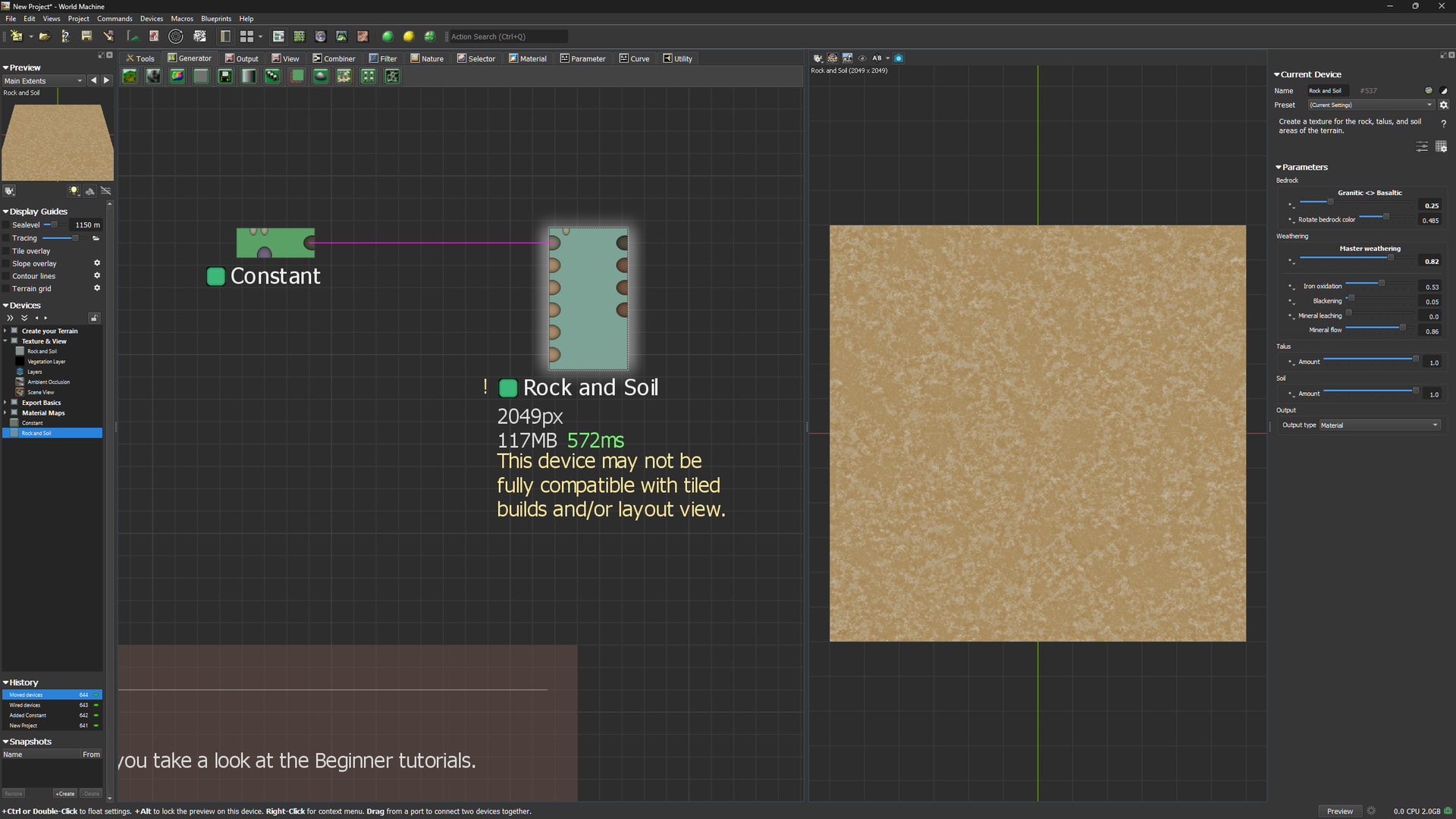Open the Blueprints menu
The image size is (1456, 819).
pyautogui.click(x=216, y=19)
